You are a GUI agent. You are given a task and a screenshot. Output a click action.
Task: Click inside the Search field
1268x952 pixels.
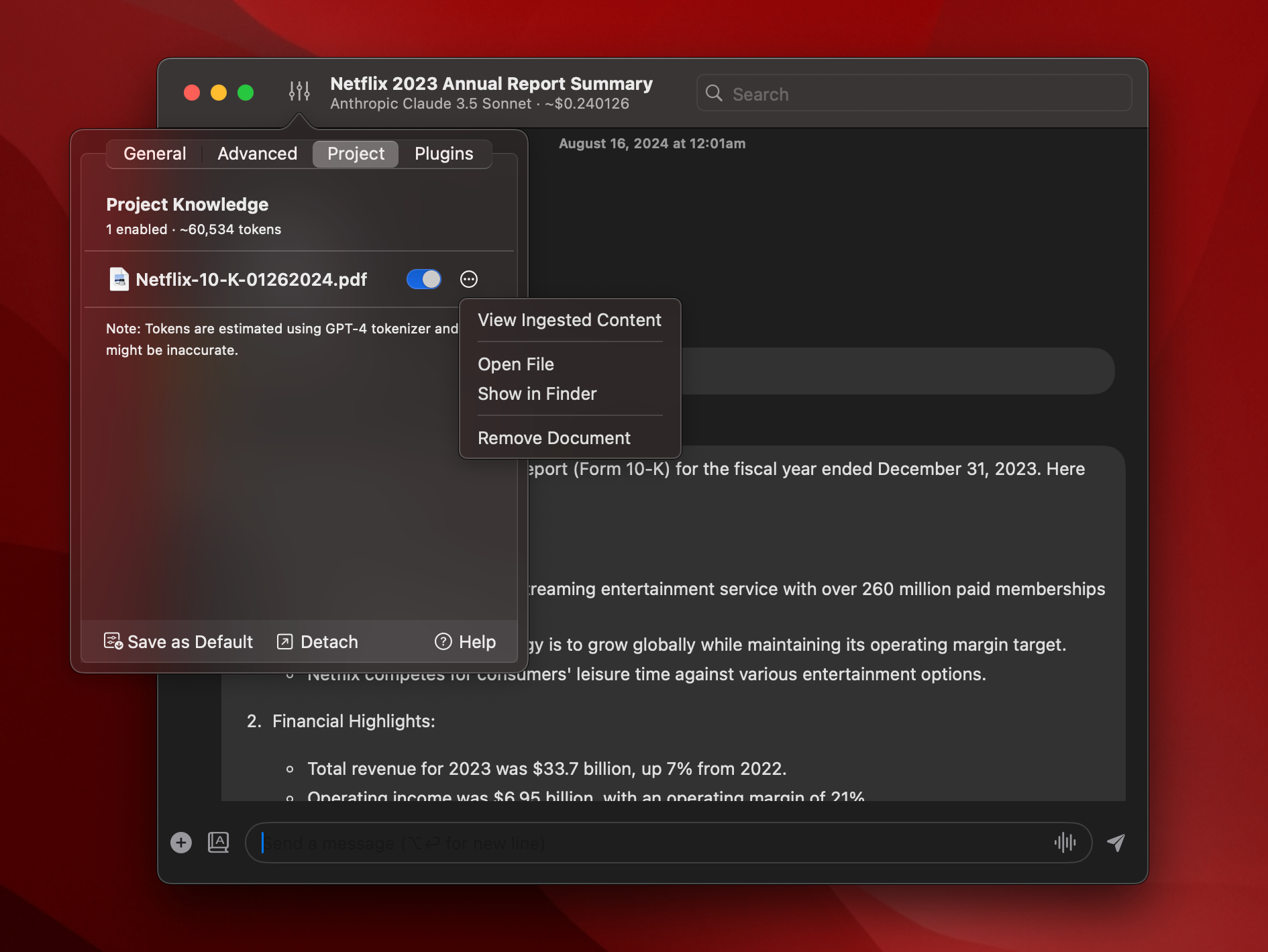pos(912,93)
